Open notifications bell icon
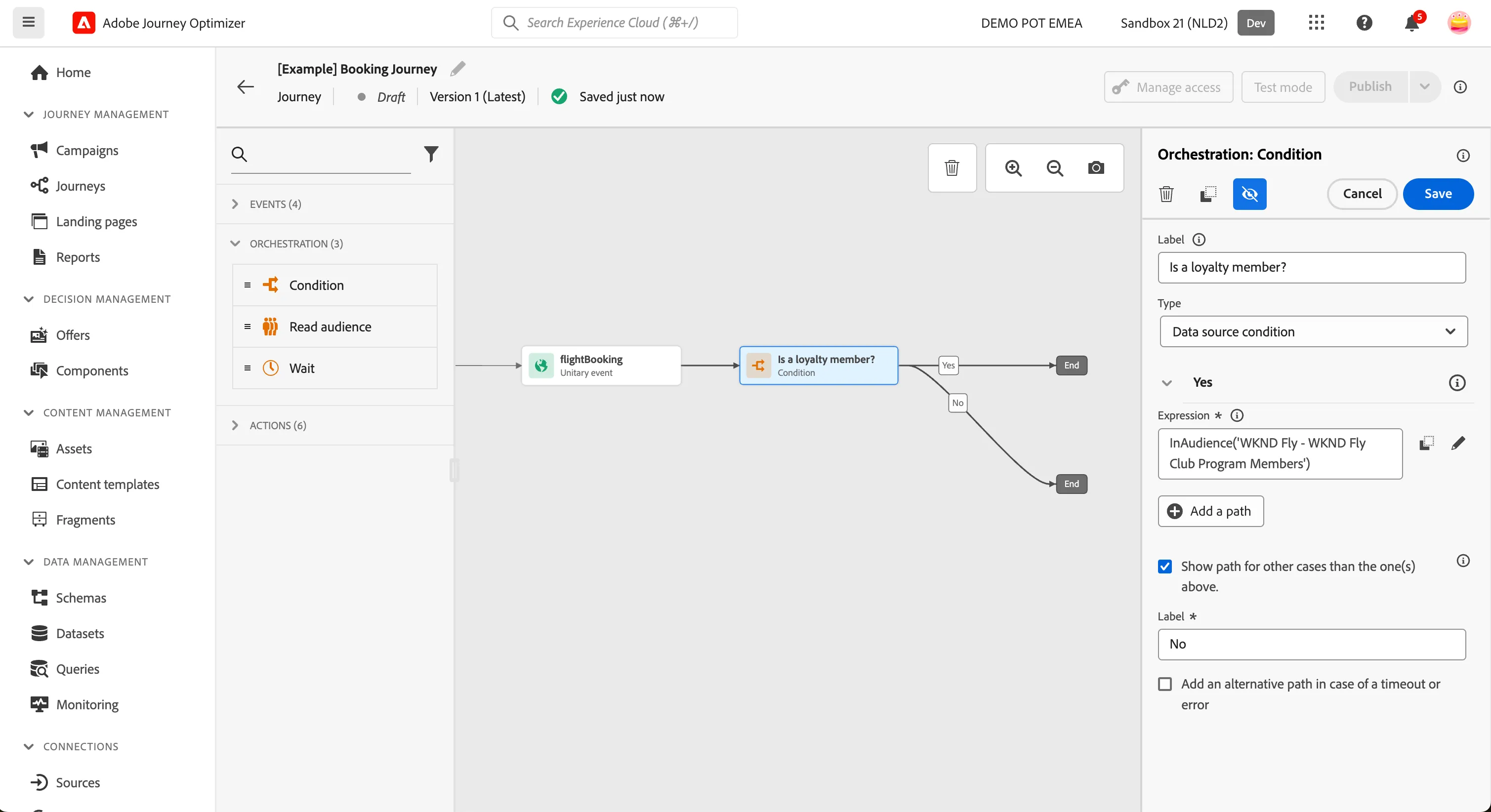The image size is (1491, 812). pyautogui.click(x=1411, y=23)
